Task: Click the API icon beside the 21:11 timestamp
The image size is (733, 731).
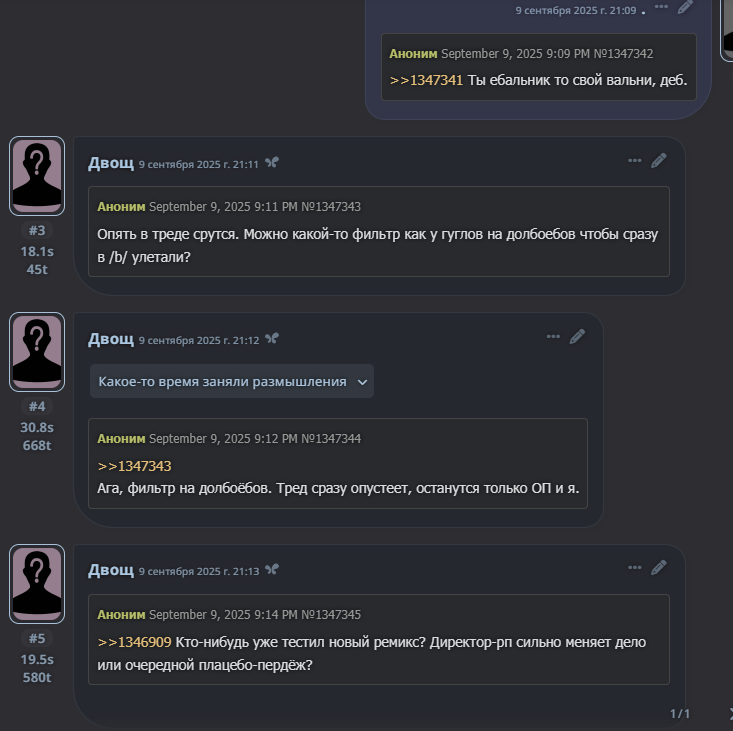Action: click(x=272, y=163)
